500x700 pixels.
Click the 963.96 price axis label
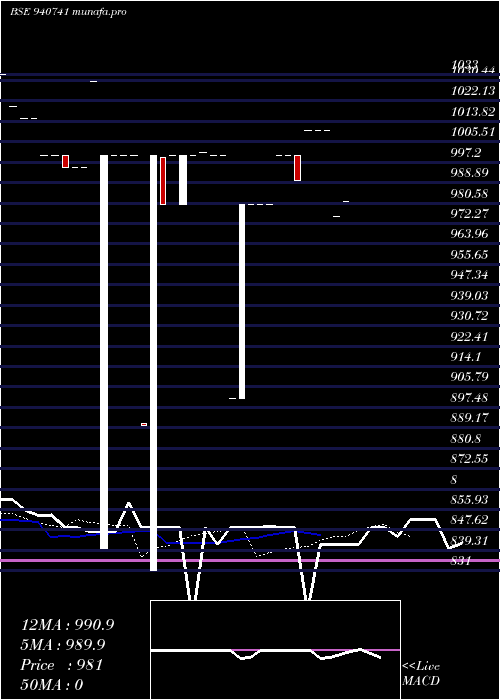point(469,234)
